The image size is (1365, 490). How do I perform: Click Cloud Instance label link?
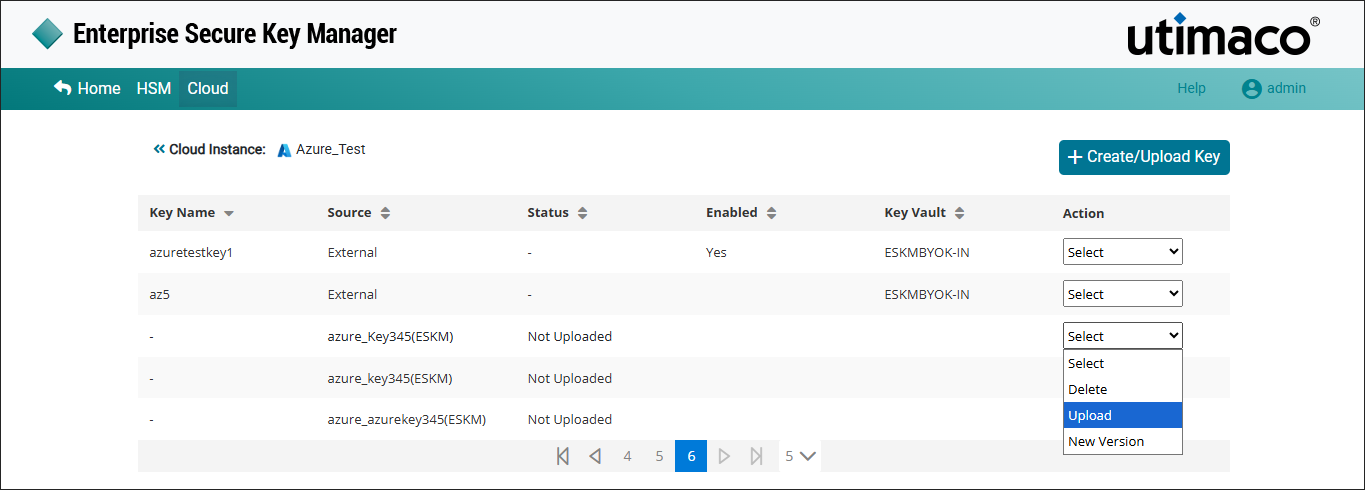coord(217,150)
